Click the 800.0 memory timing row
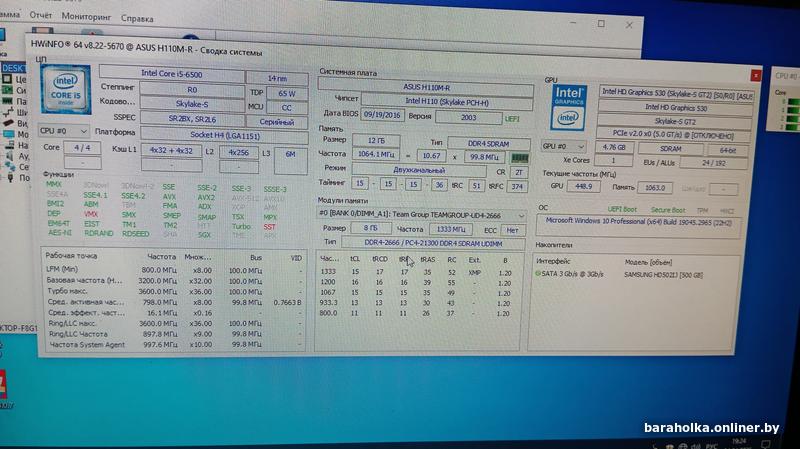Screen dimensions: 800x449 417,313
